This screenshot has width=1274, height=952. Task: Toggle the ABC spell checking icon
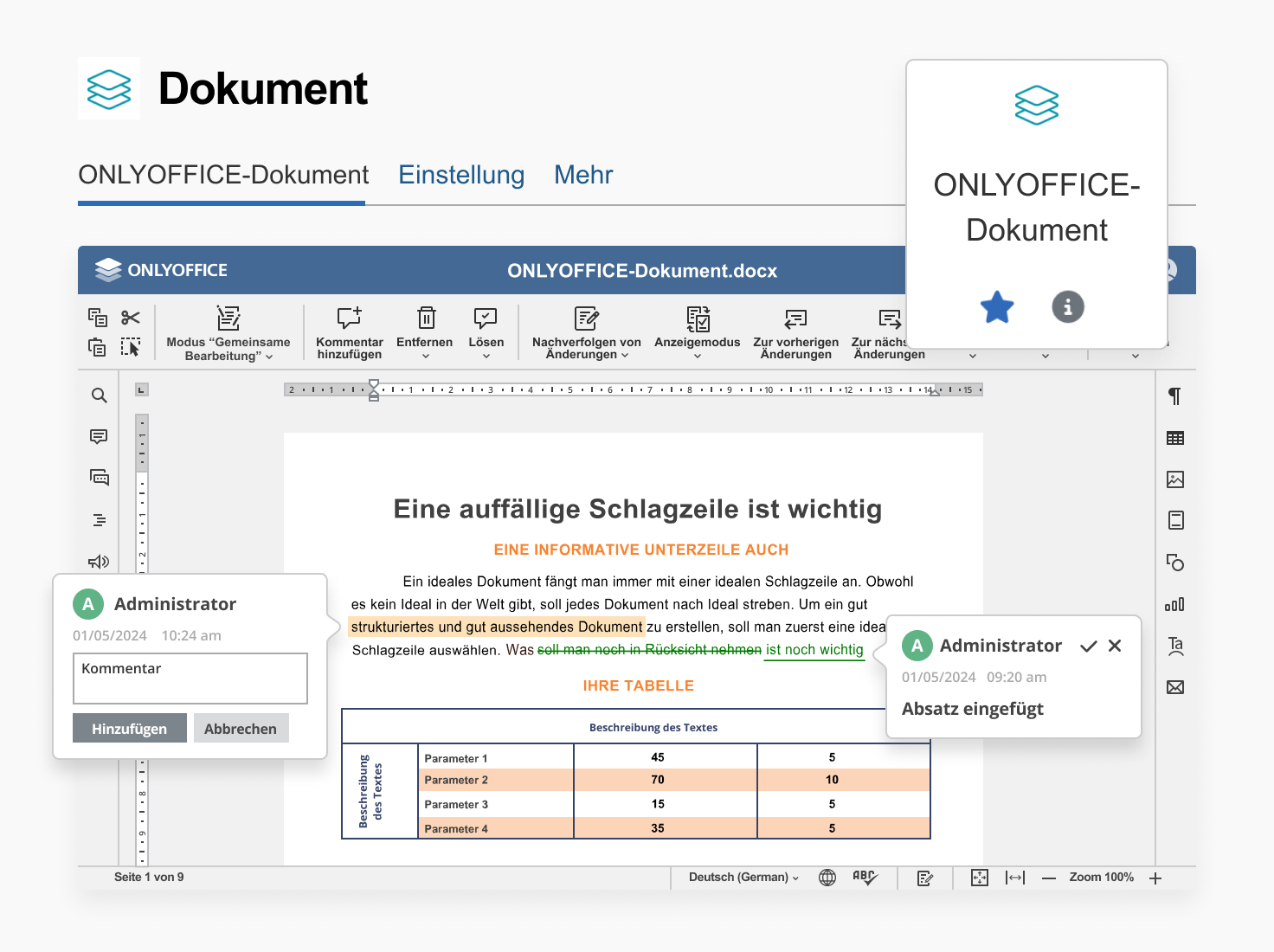865,878
